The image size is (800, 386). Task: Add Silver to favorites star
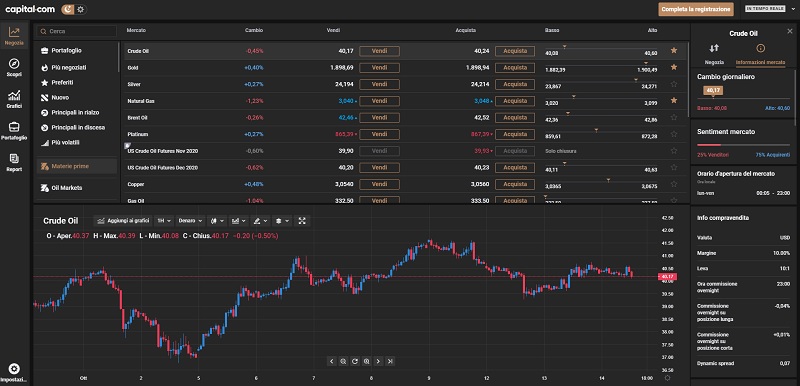(673, 84)
